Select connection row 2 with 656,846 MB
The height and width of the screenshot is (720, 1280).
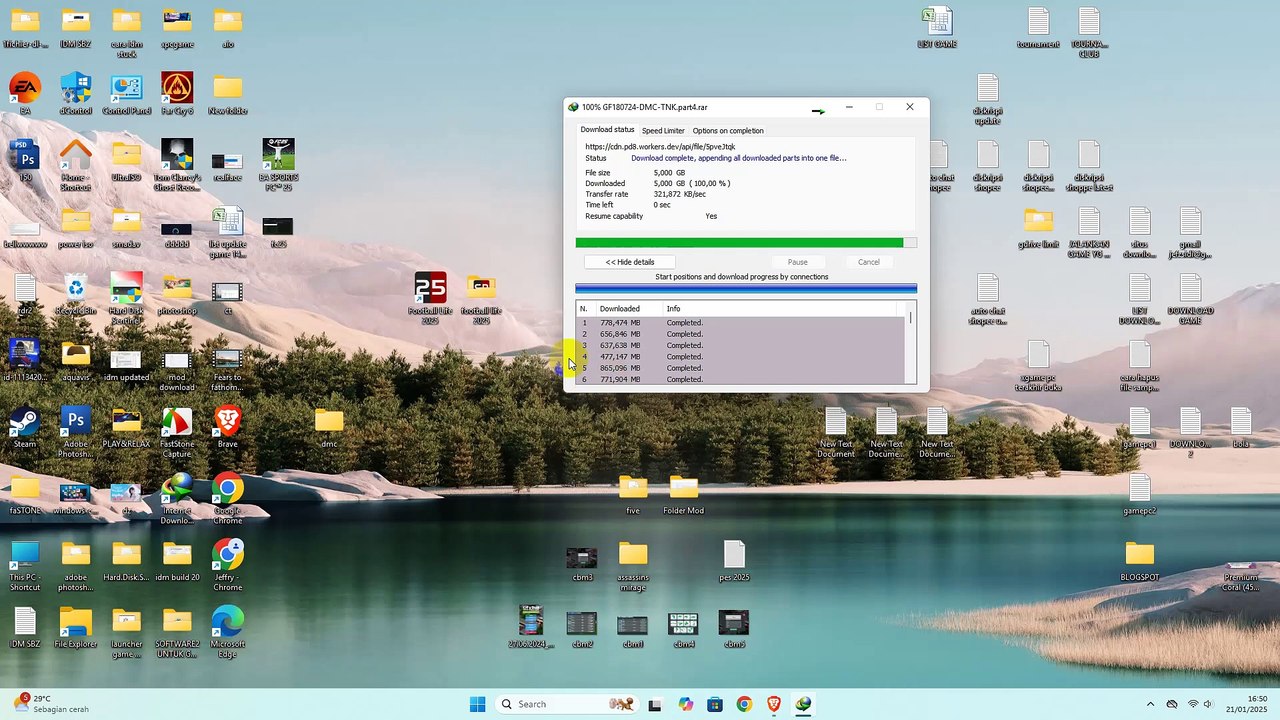click(740, 334)
